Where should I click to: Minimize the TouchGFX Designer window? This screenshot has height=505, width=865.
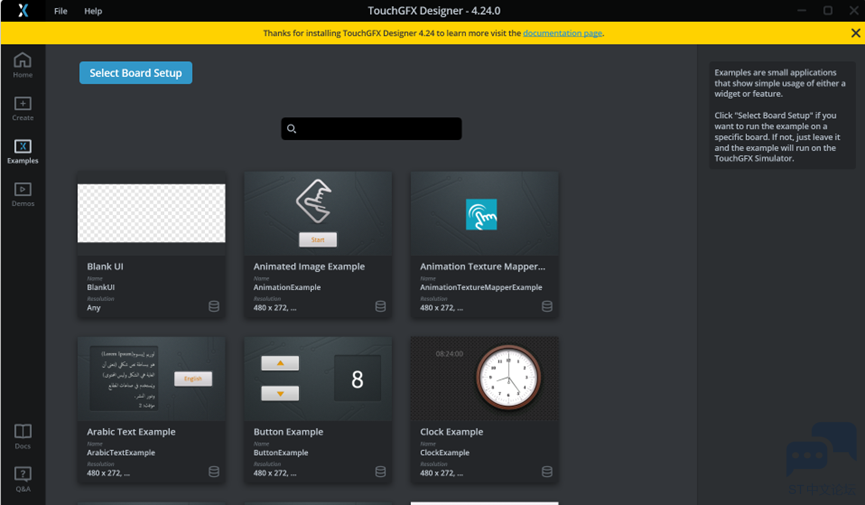(802, 10)
